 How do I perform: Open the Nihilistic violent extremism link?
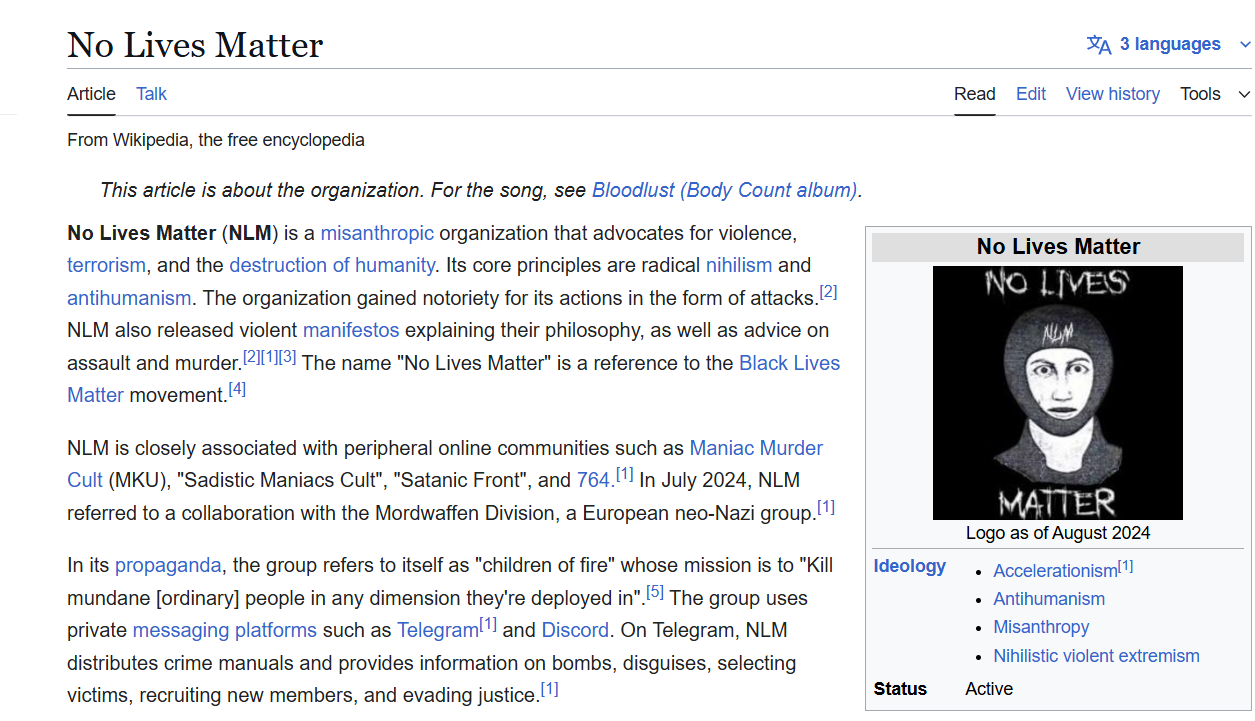(x=1096, y=656)
